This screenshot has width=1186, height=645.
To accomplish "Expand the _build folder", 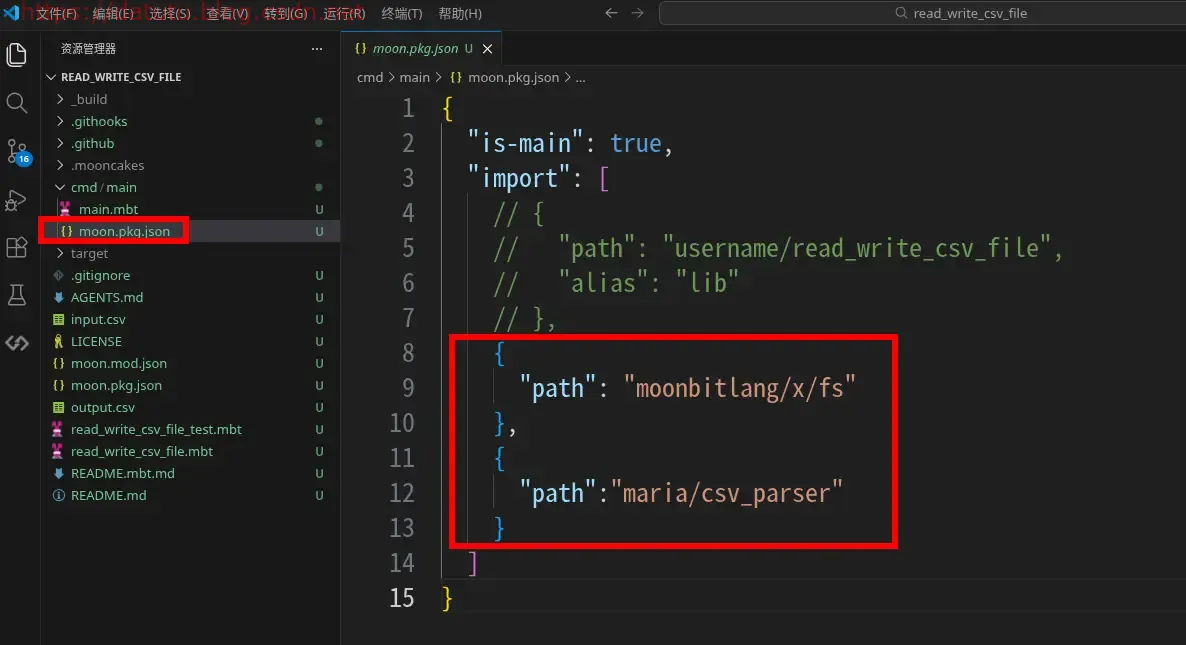I will pyautogui.click(x=89, y=99).
